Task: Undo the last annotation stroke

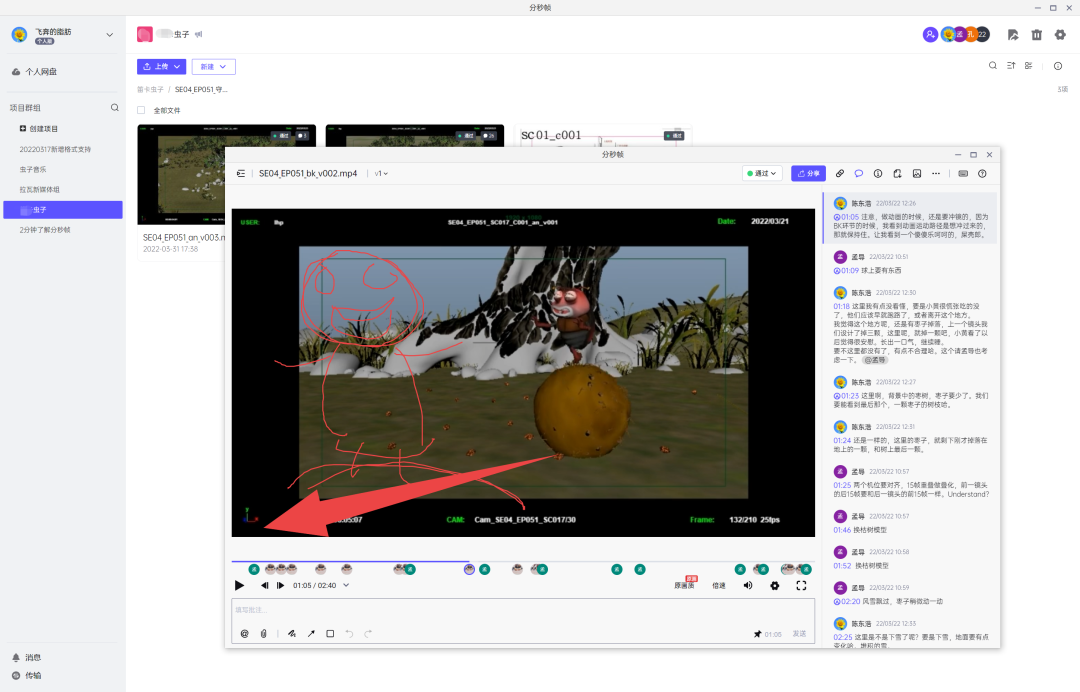Action: 349,633
